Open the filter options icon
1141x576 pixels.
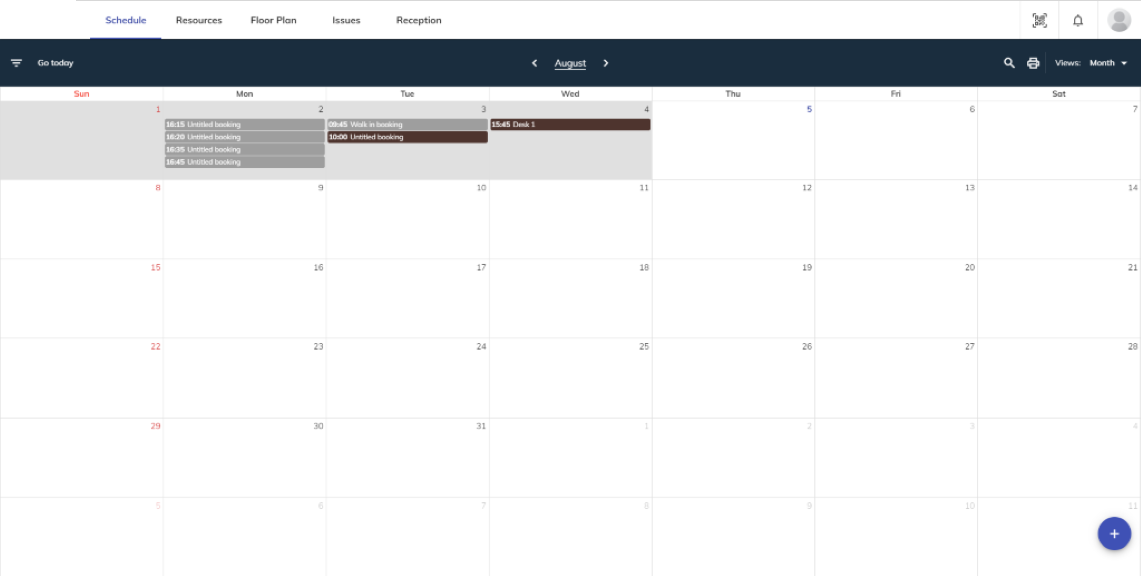coord(16,63)
